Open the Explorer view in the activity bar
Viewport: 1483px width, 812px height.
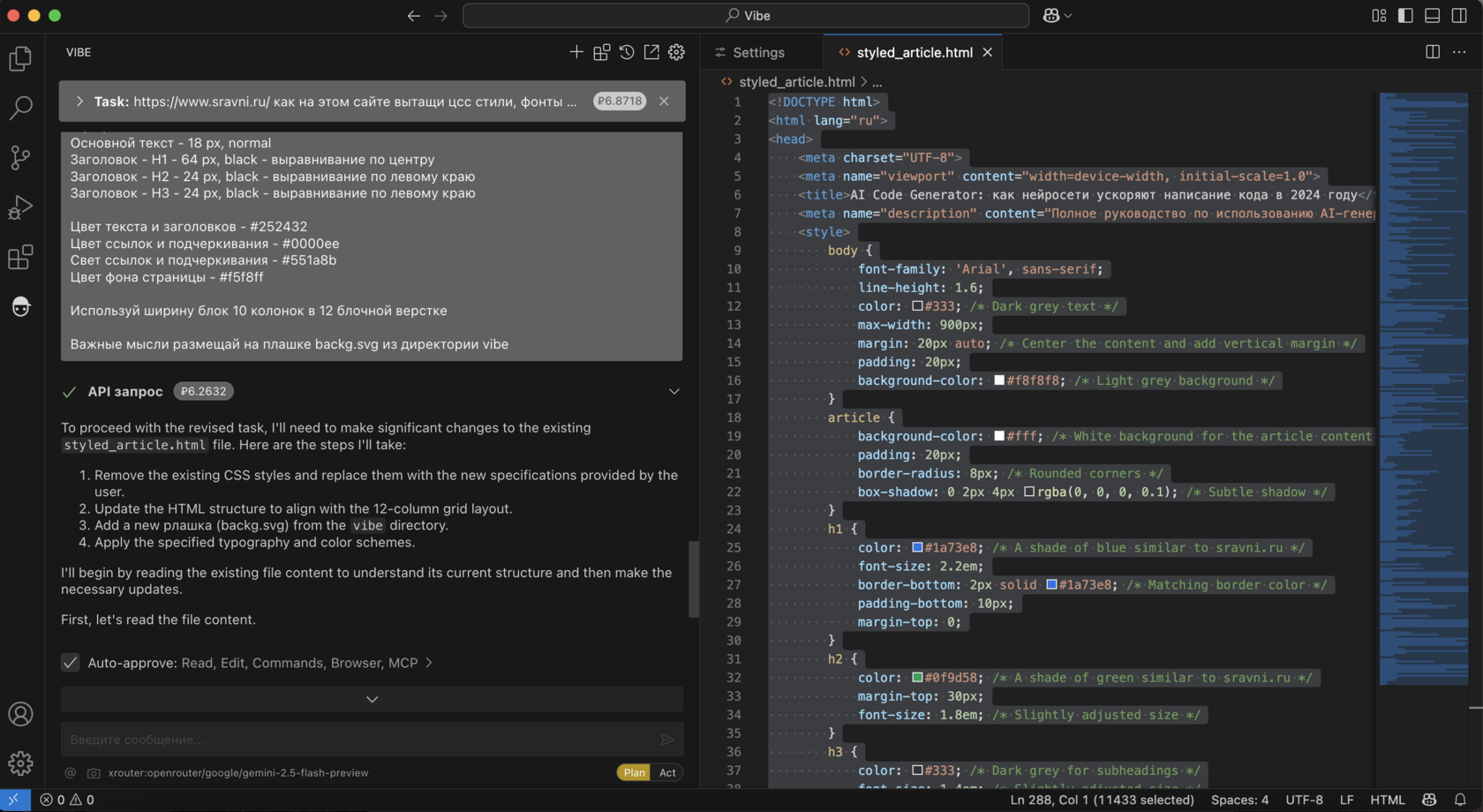(x=21, y=57)
